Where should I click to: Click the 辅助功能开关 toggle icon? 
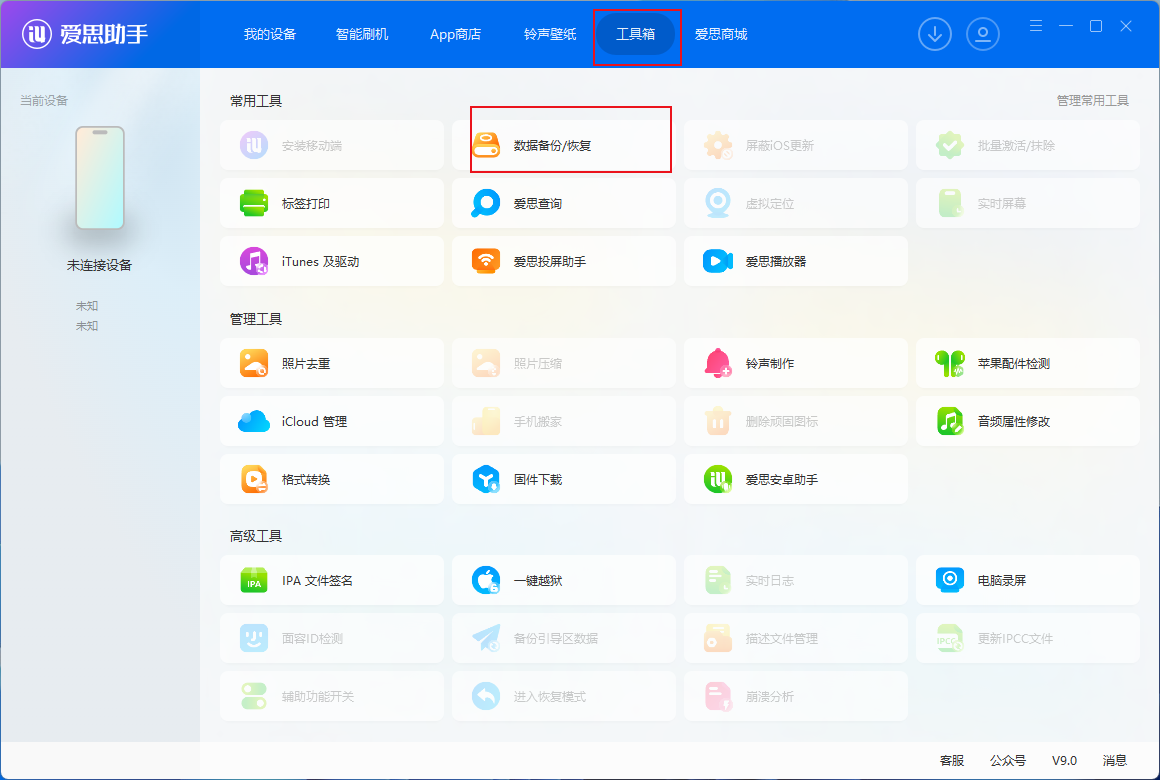254,696
